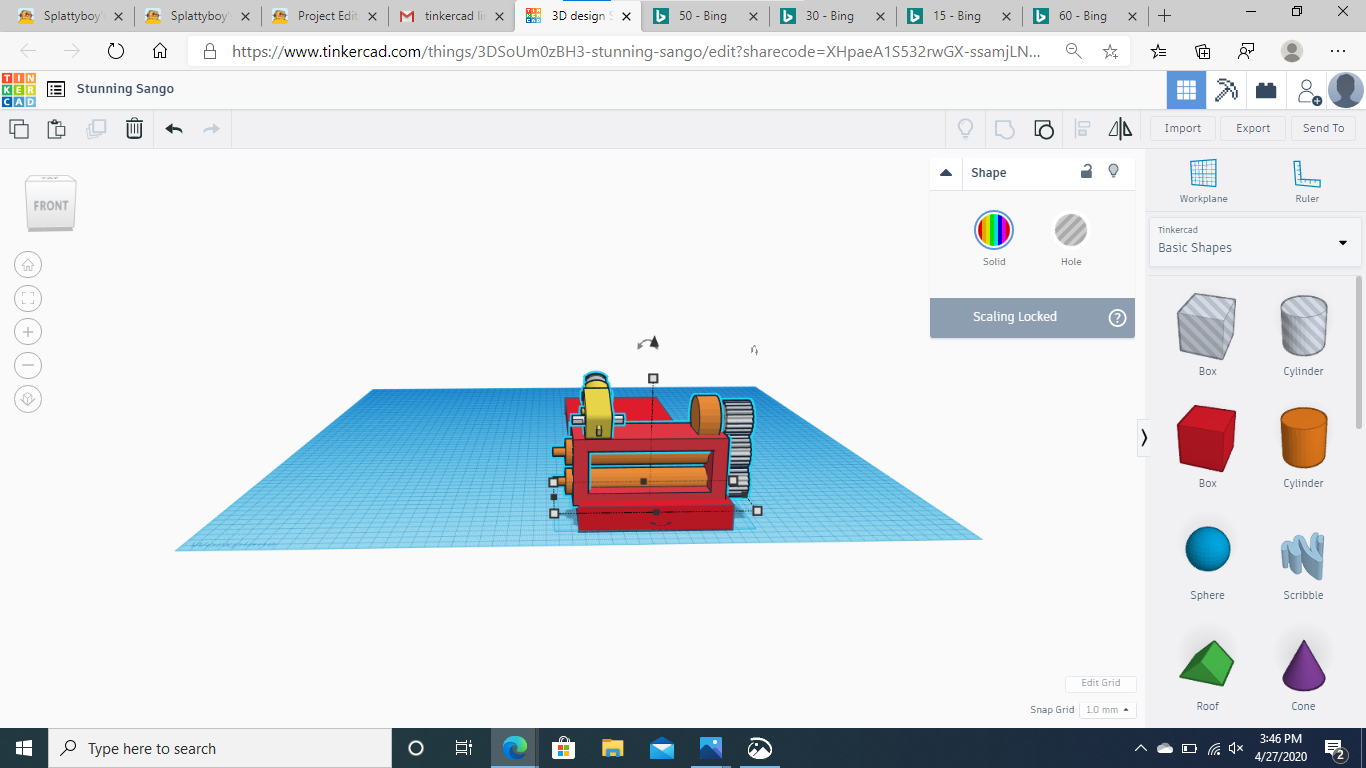1366x768 pixels.
Task: Click the Fit all in view button
Action: coord(28,298)
